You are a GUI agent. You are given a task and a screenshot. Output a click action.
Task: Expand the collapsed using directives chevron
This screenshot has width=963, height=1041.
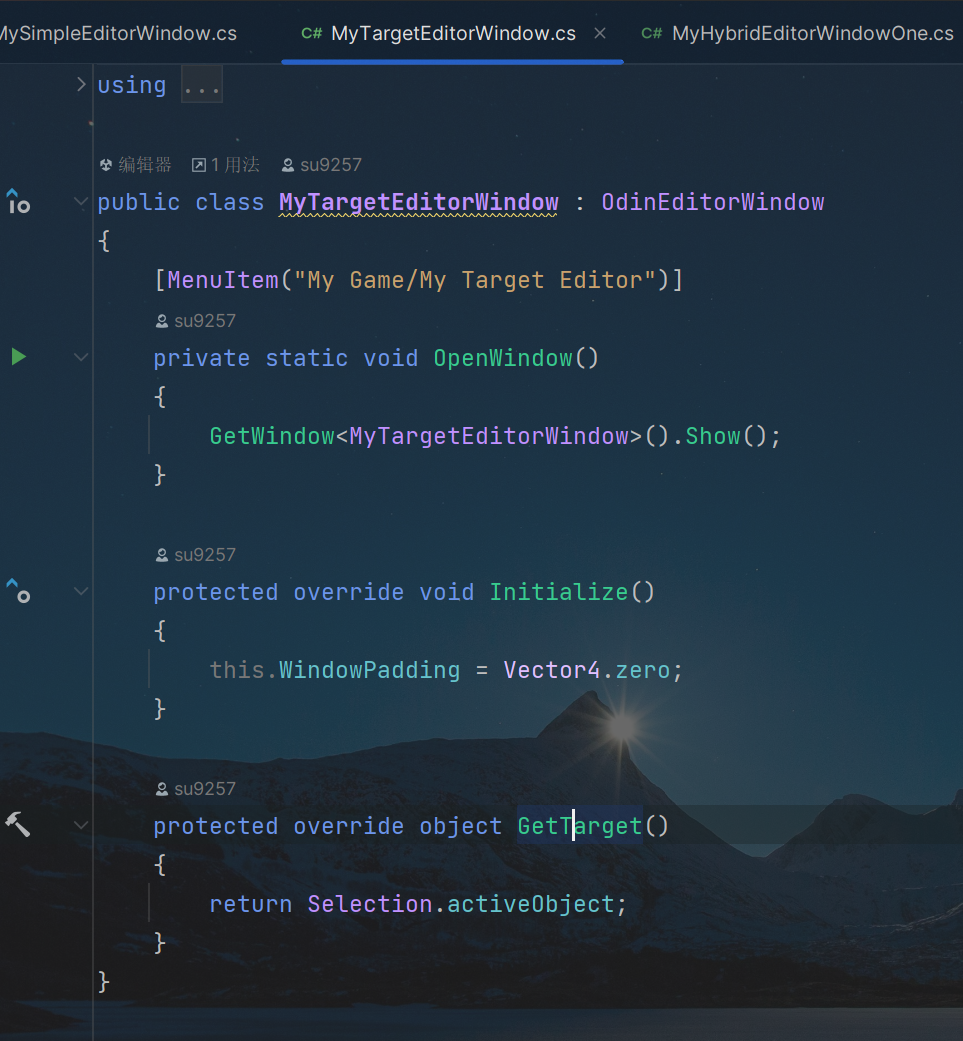(x=81, y=84)
